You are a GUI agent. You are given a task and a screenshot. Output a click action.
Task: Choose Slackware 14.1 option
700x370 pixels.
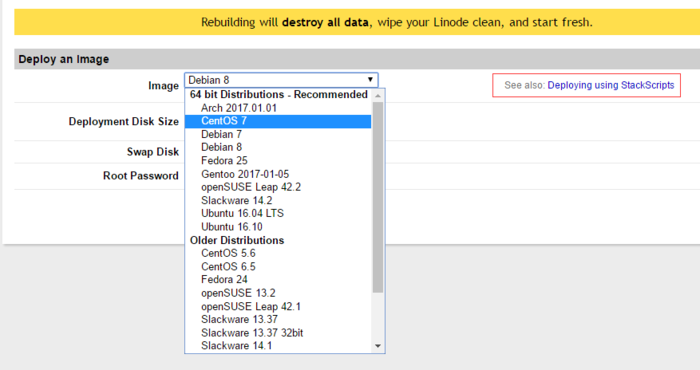278,345
